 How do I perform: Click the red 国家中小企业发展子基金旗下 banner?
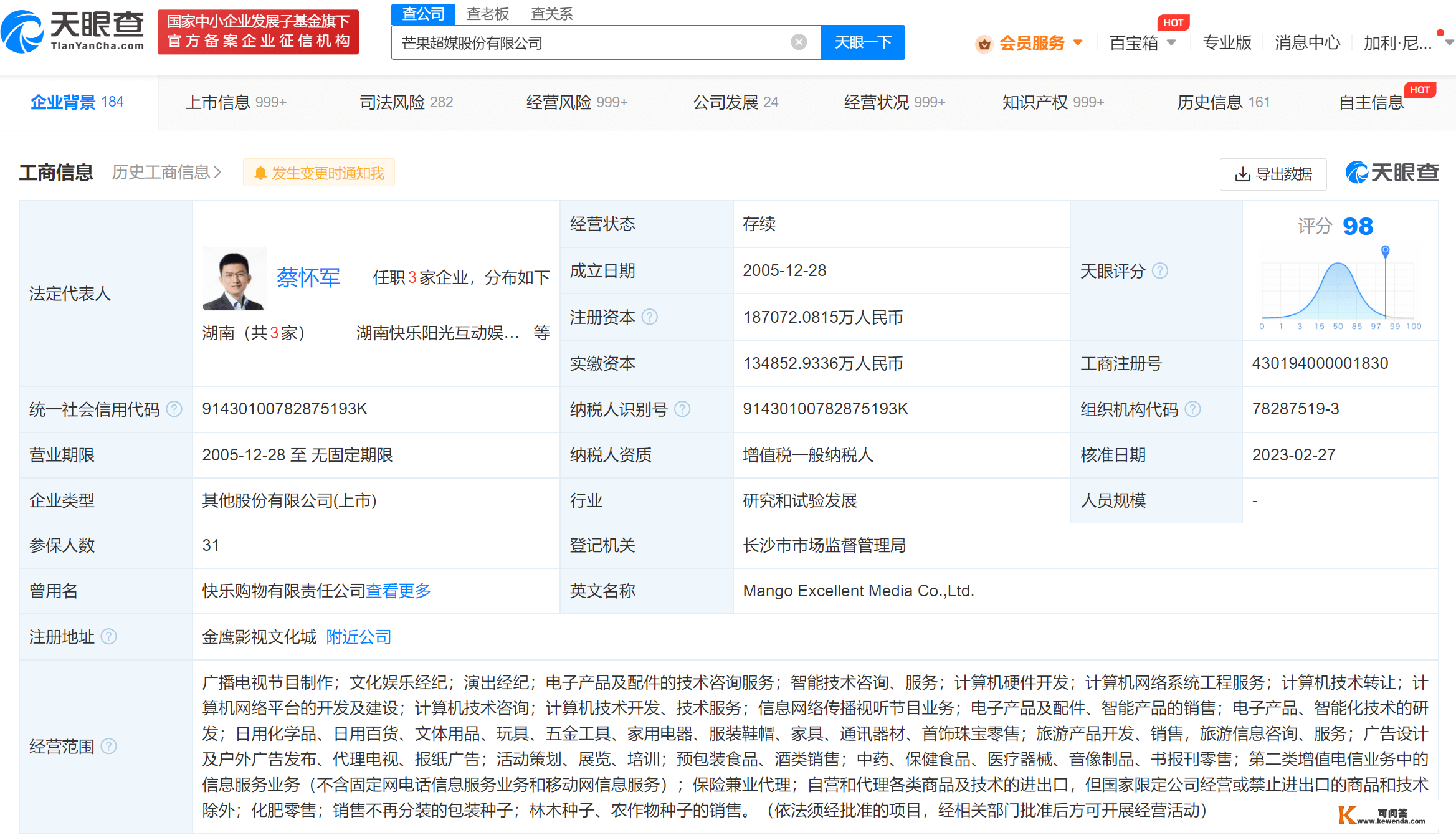(258, 32)
